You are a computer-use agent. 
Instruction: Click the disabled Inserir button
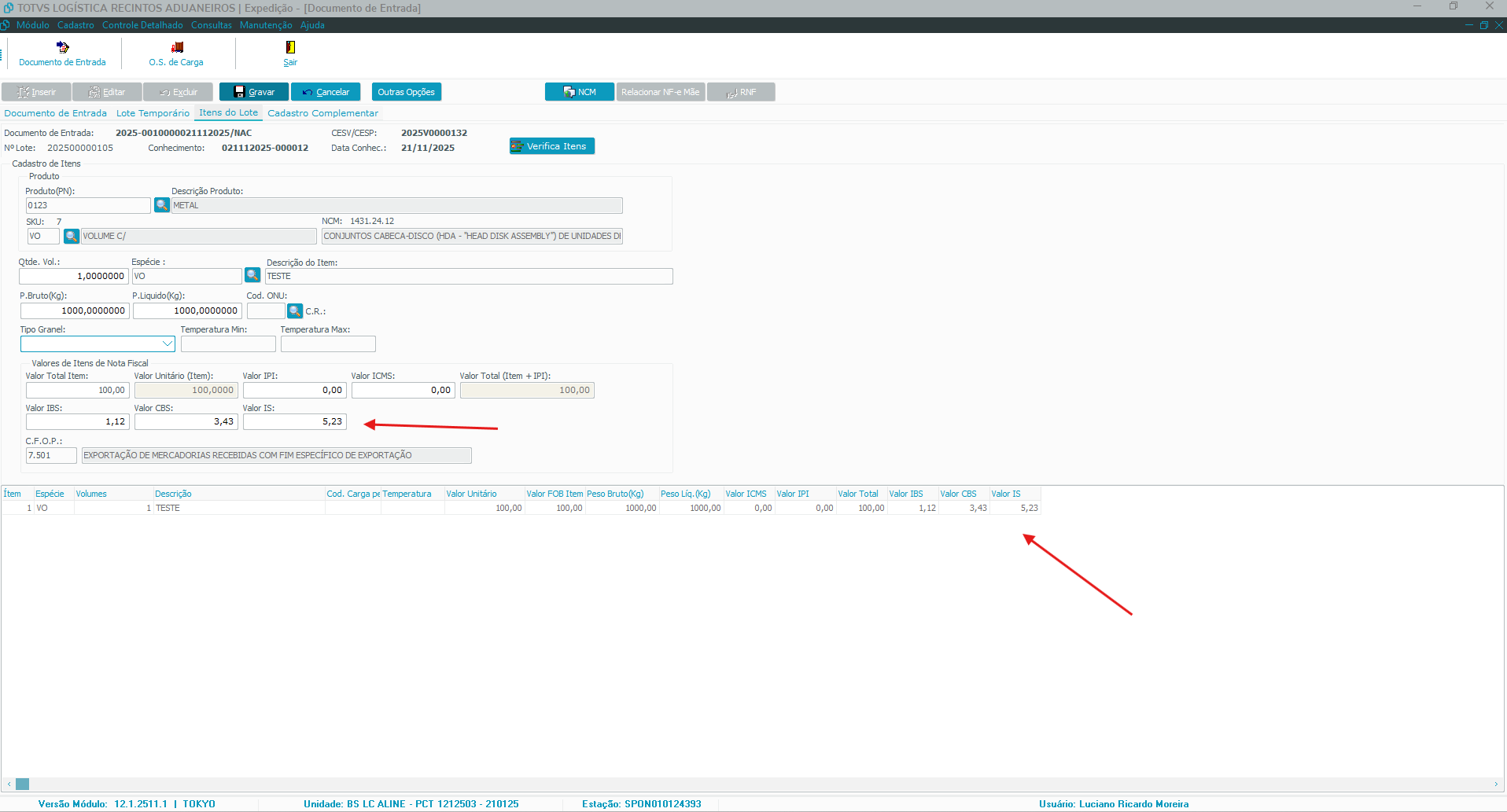coord(36,92)
